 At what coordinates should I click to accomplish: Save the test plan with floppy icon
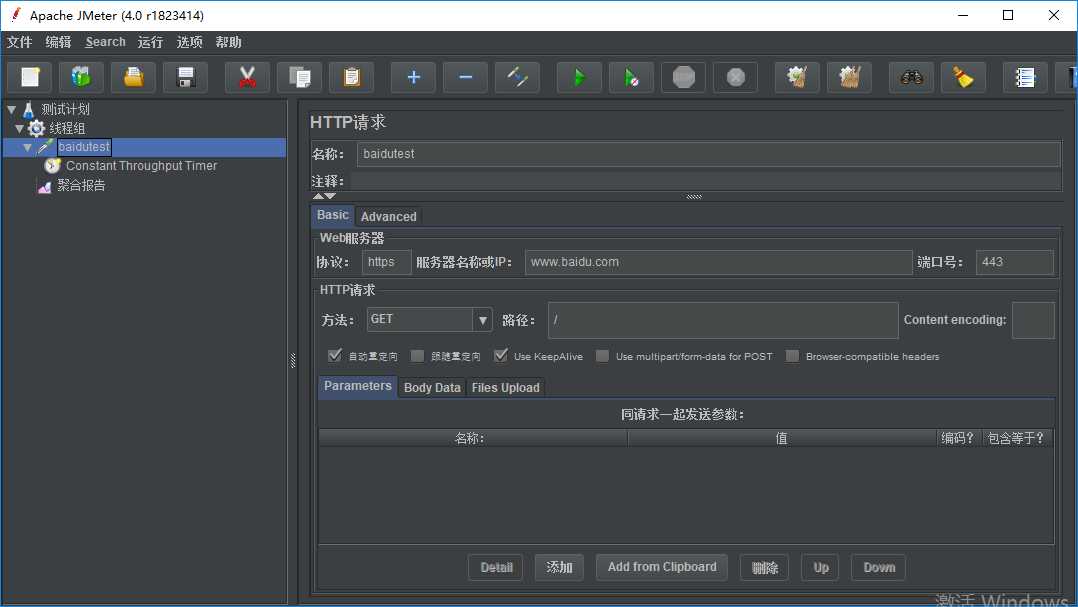click(x=186, y=77)
